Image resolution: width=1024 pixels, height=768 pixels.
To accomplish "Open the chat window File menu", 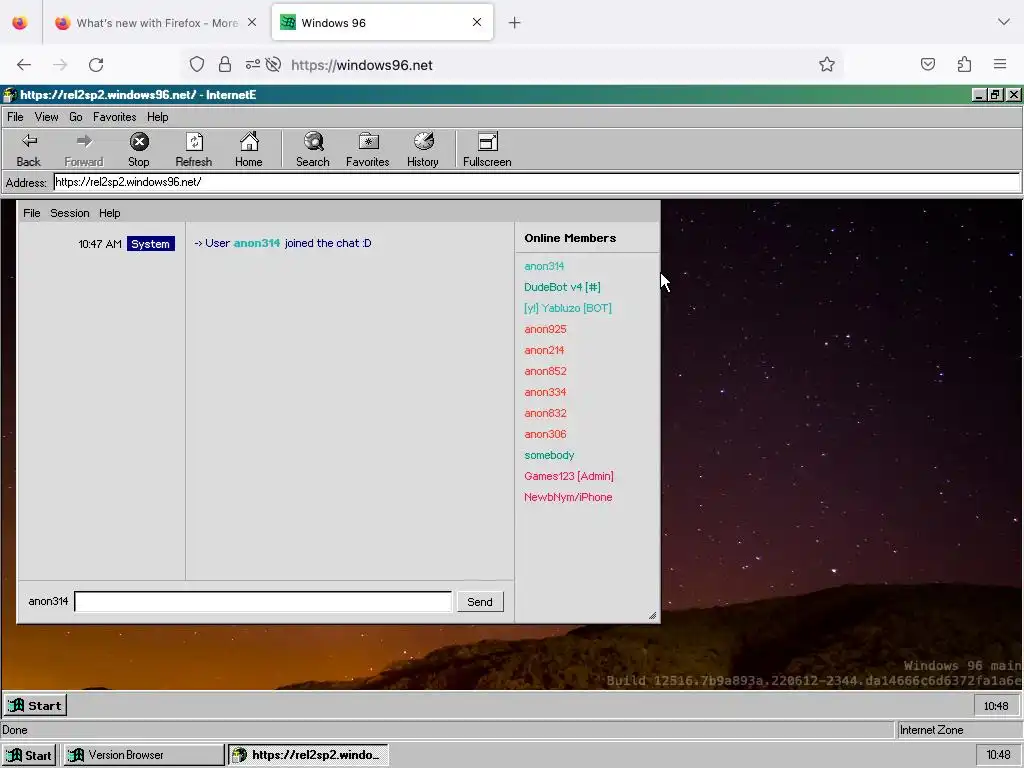I will click(31, 213).
